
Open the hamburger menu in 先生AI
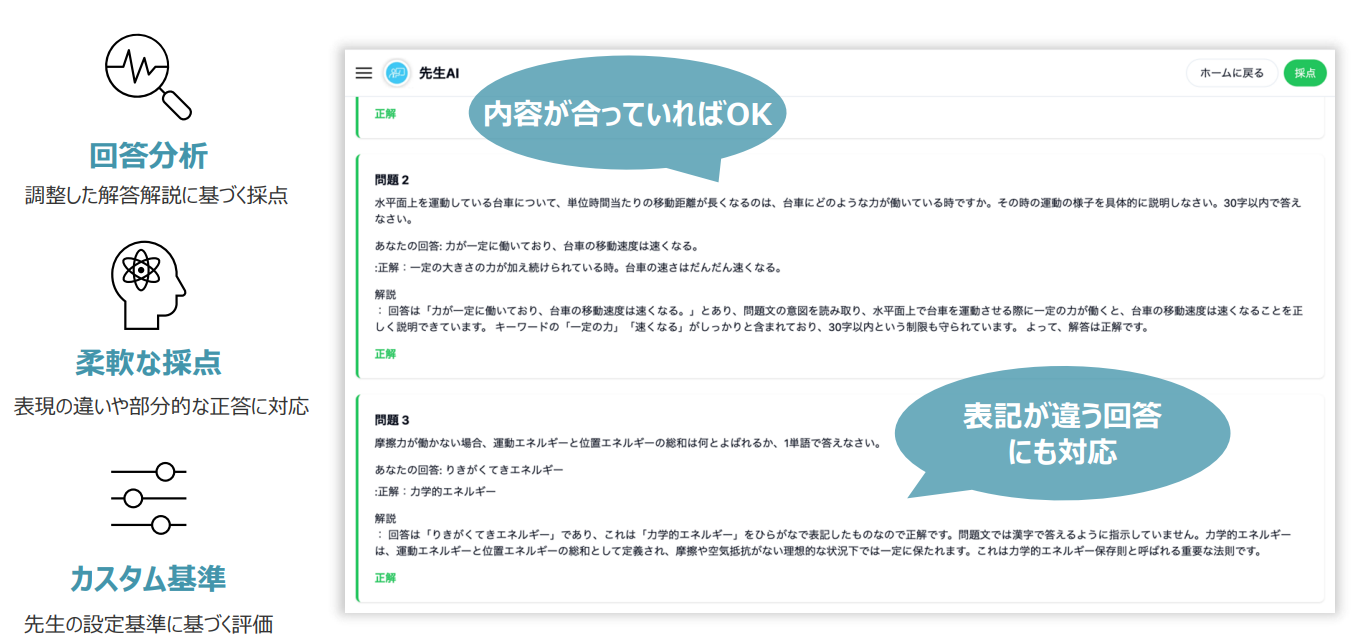[x=364, y=73]
